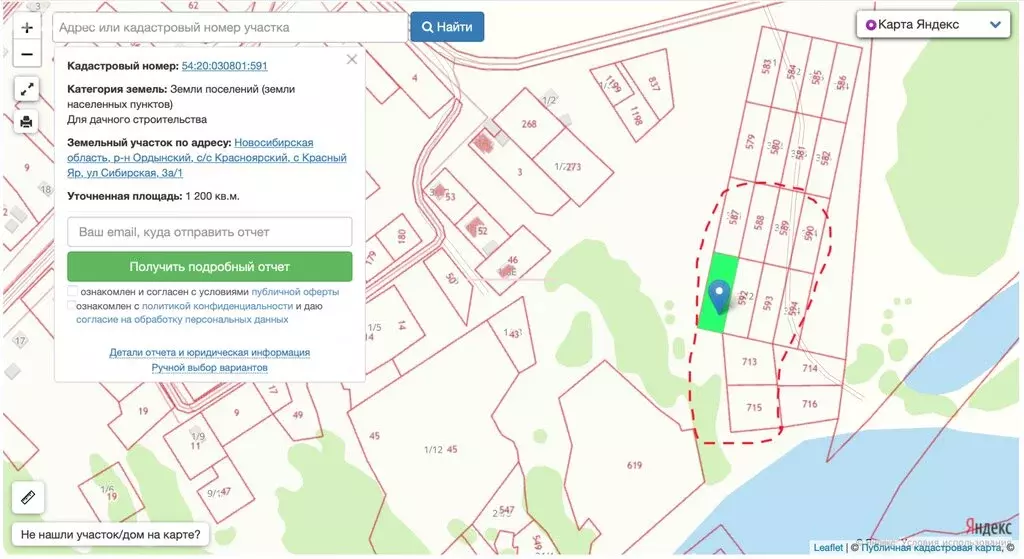Check the public offer agreement checkbox
1024x559 pixels.
click(72, 291)
